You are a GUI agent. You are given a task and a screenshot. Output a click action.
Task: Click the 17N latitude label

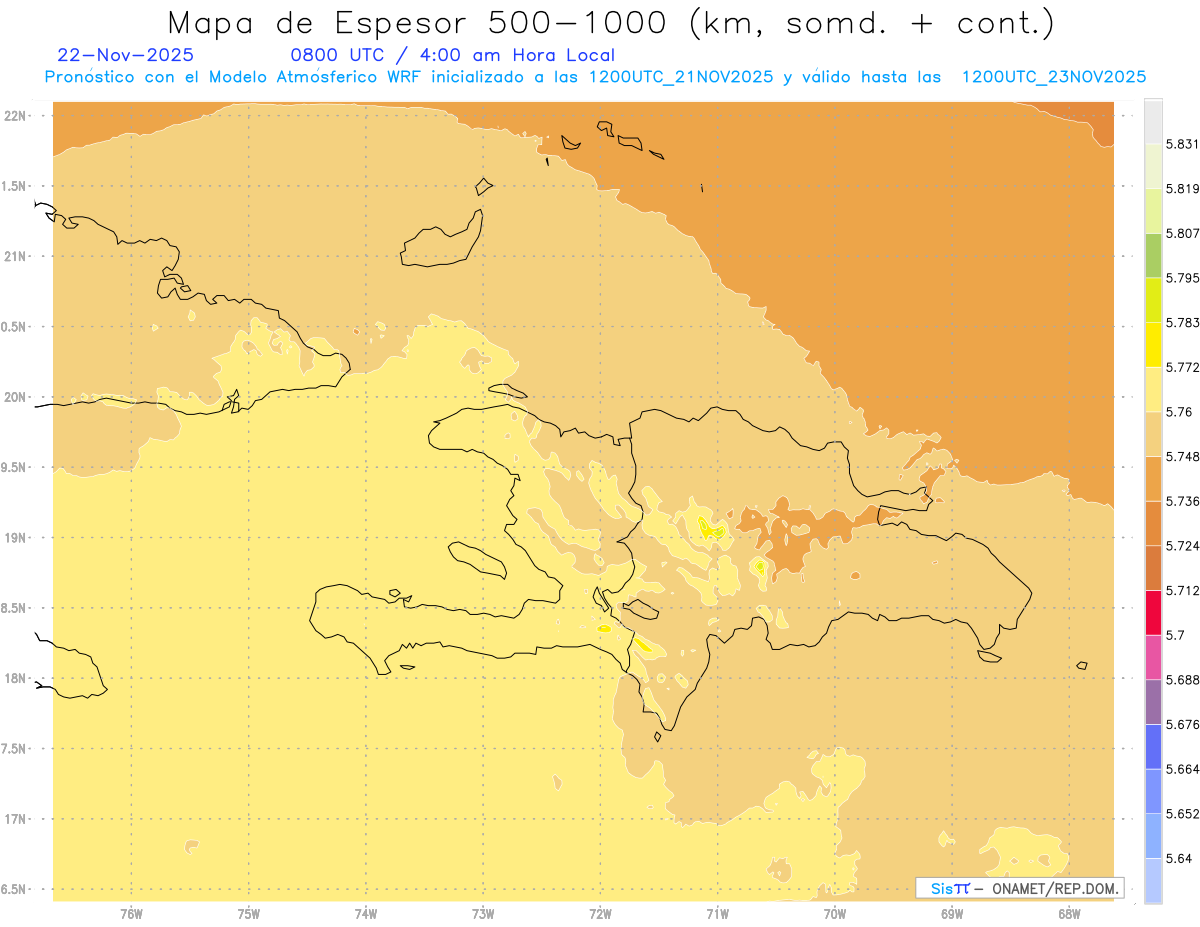[x=15, y=820]
